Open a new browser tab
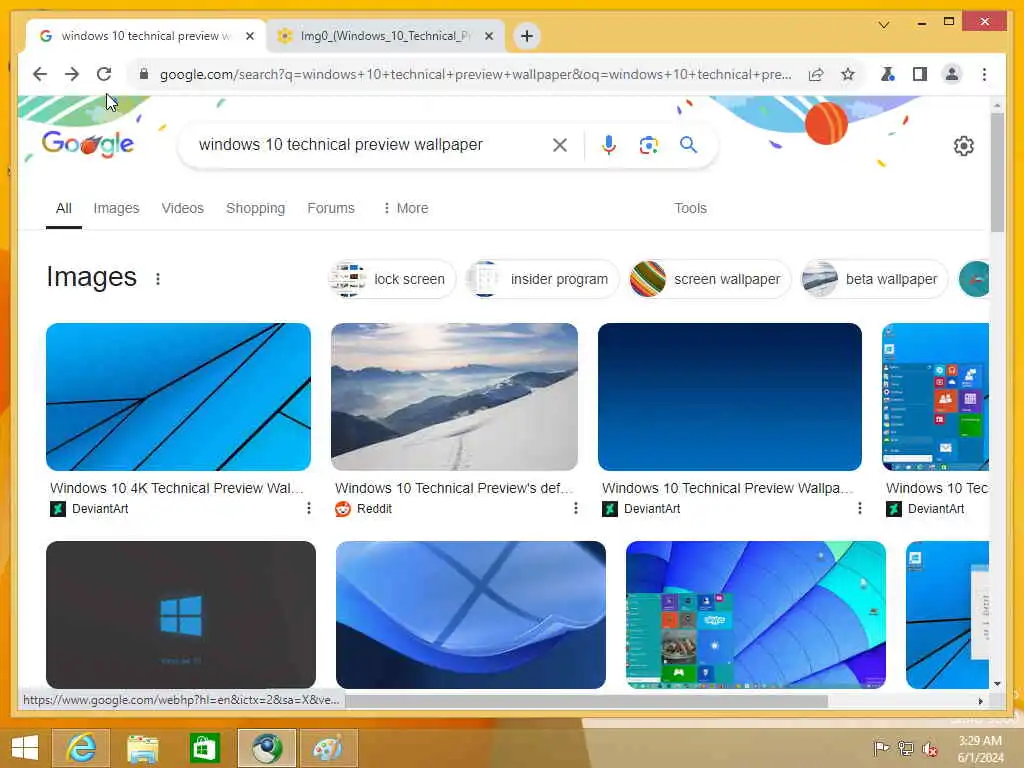This screenshot has height=768, width=1024. [527, 36]
